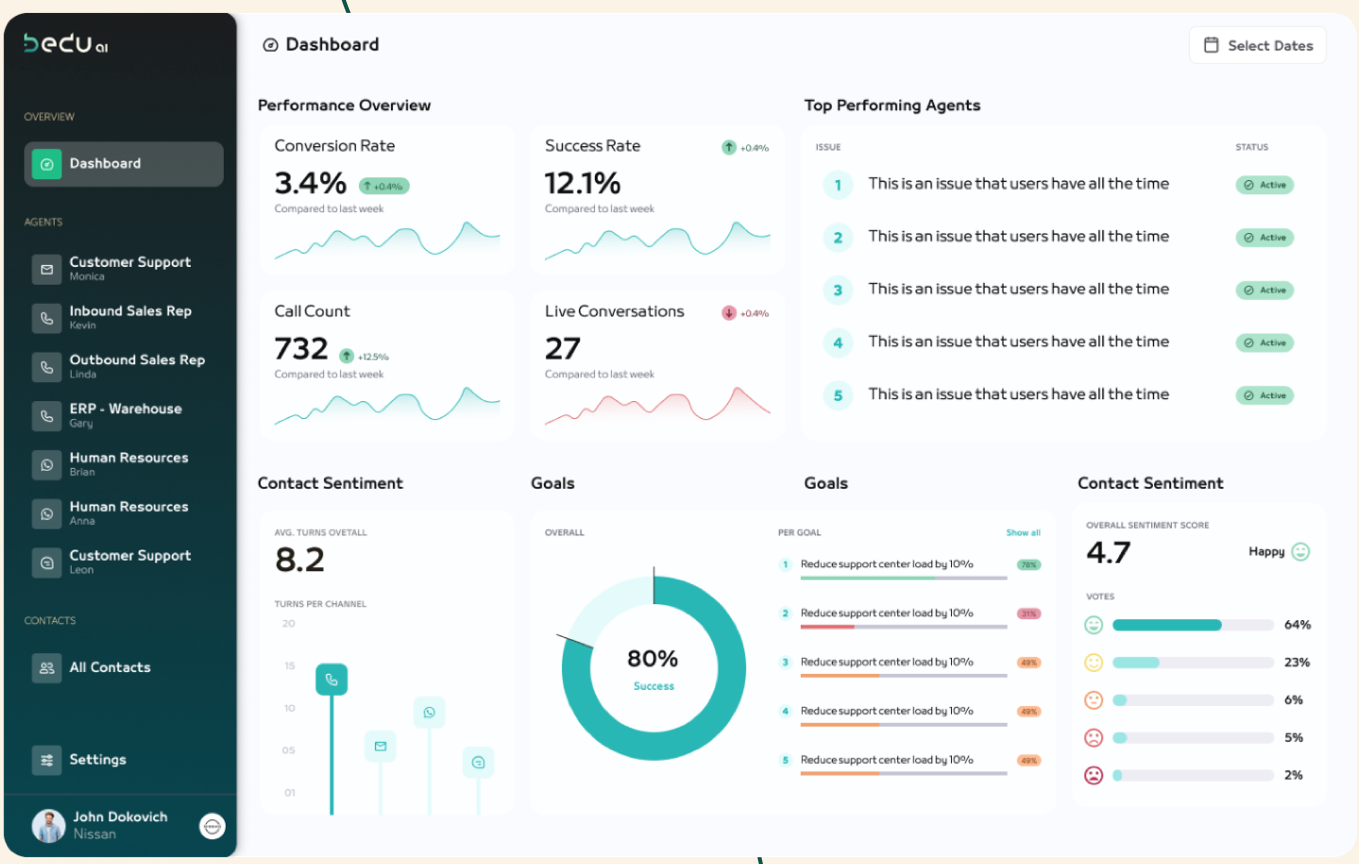The image size is (1359, 864).
Task: Click the becu ai logo
Action: pyautogui.click(x=66, y=44)
